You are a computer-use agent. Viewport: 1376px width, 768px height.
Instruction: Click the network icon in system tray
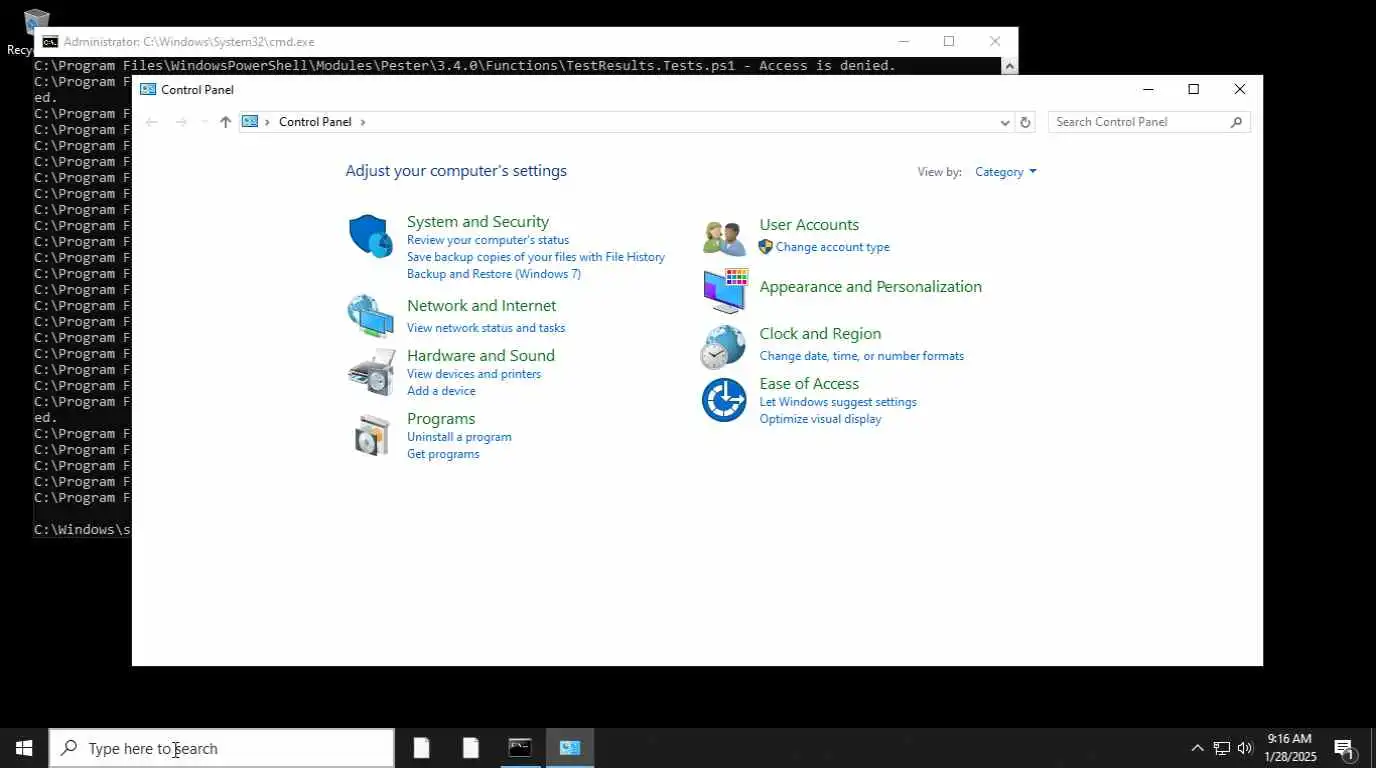point(1221,748)
